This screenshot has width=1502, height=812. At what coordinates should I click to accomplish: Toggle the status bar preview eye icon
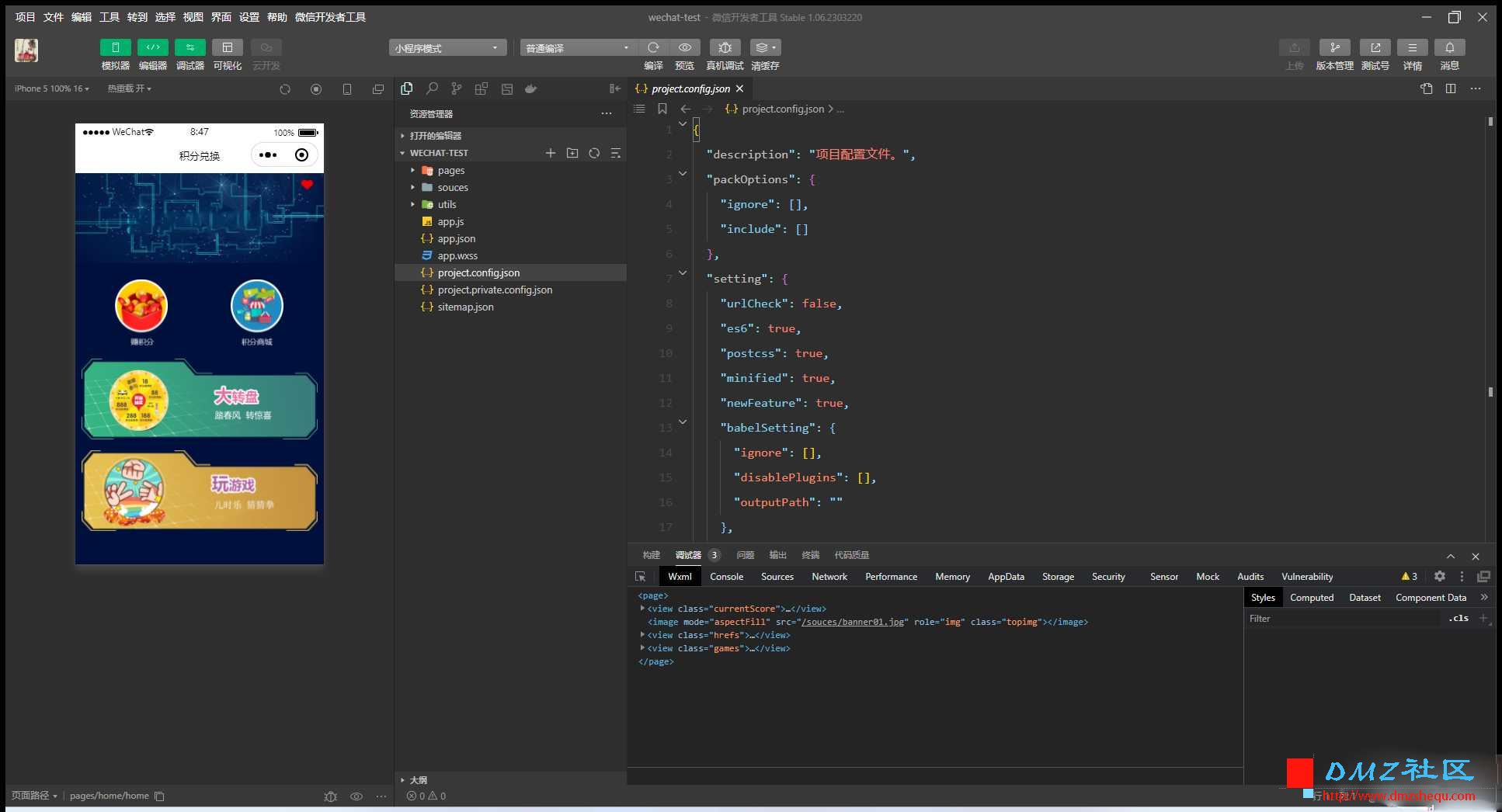356,796
